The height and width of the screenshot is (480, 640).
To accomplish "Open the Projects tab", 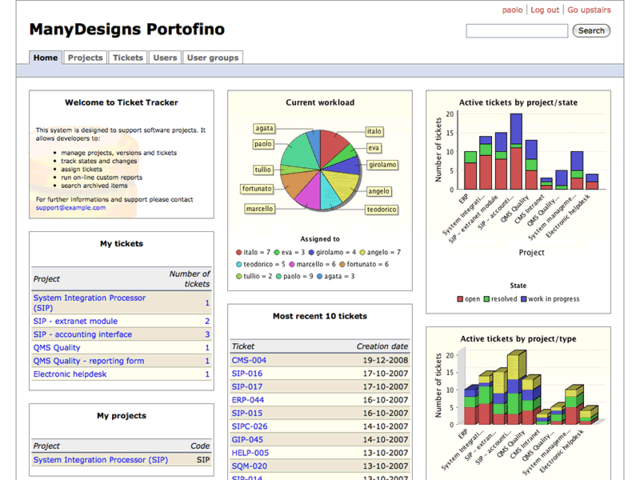I will click(85, 58).
